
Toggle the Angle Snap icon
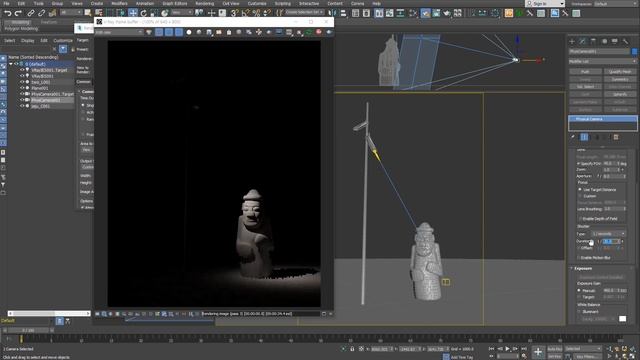click(245, 13)
